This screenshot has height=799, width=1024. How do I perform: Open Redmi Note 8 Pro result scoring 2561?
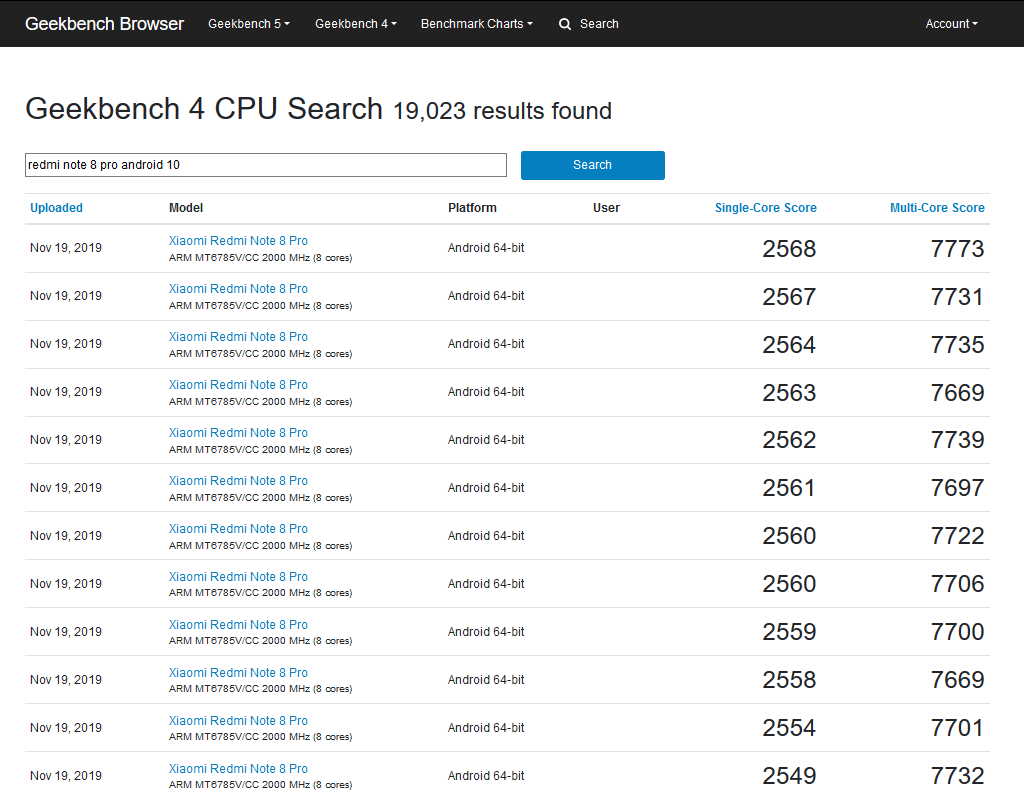pyautogui.click(x=238, y=481)
